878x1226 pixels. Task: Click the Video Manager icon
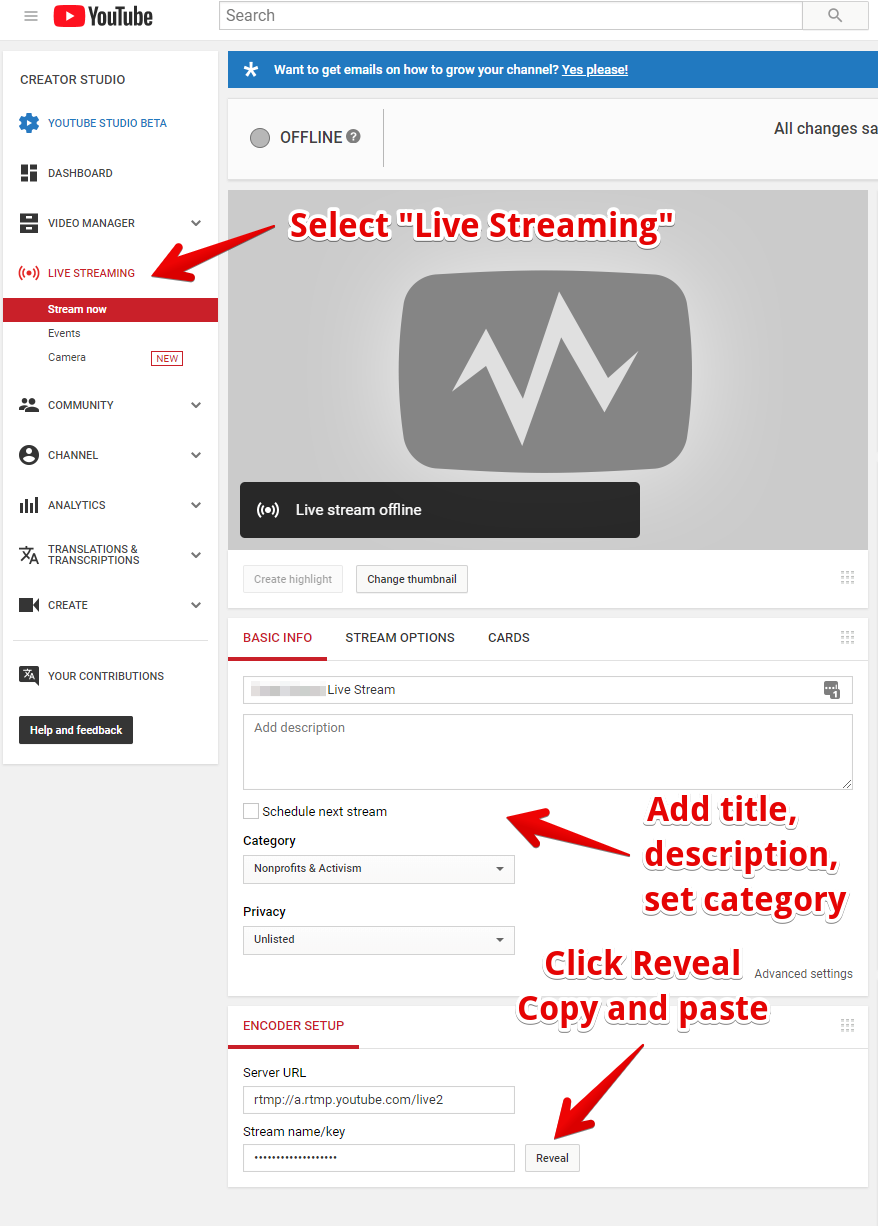[x=29, y=223]
